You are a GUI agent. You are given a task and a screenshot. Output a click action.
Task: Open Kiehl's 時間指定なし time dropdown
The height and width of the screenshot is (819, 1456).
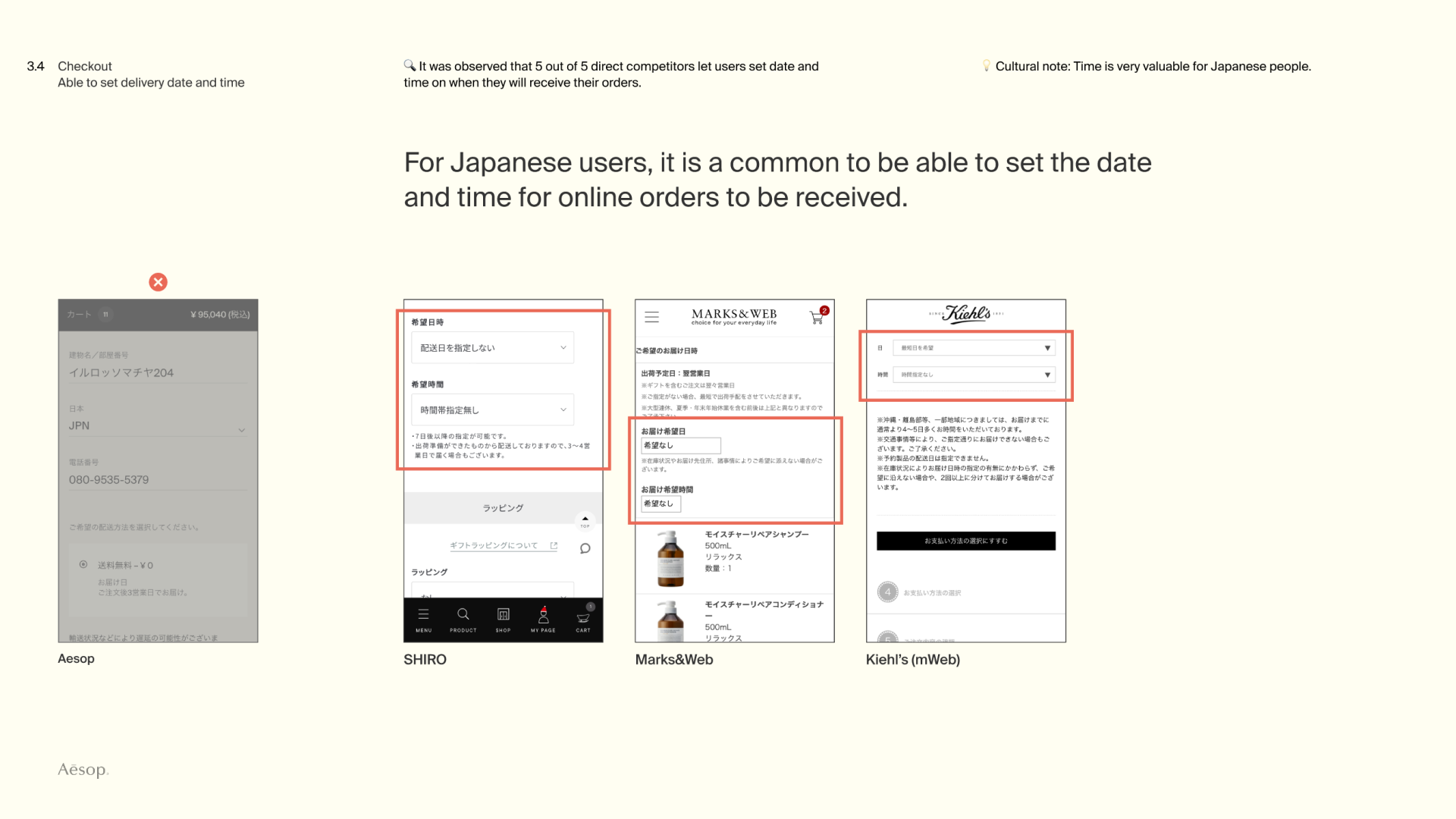pyautogui.click(x=974, y=375)
